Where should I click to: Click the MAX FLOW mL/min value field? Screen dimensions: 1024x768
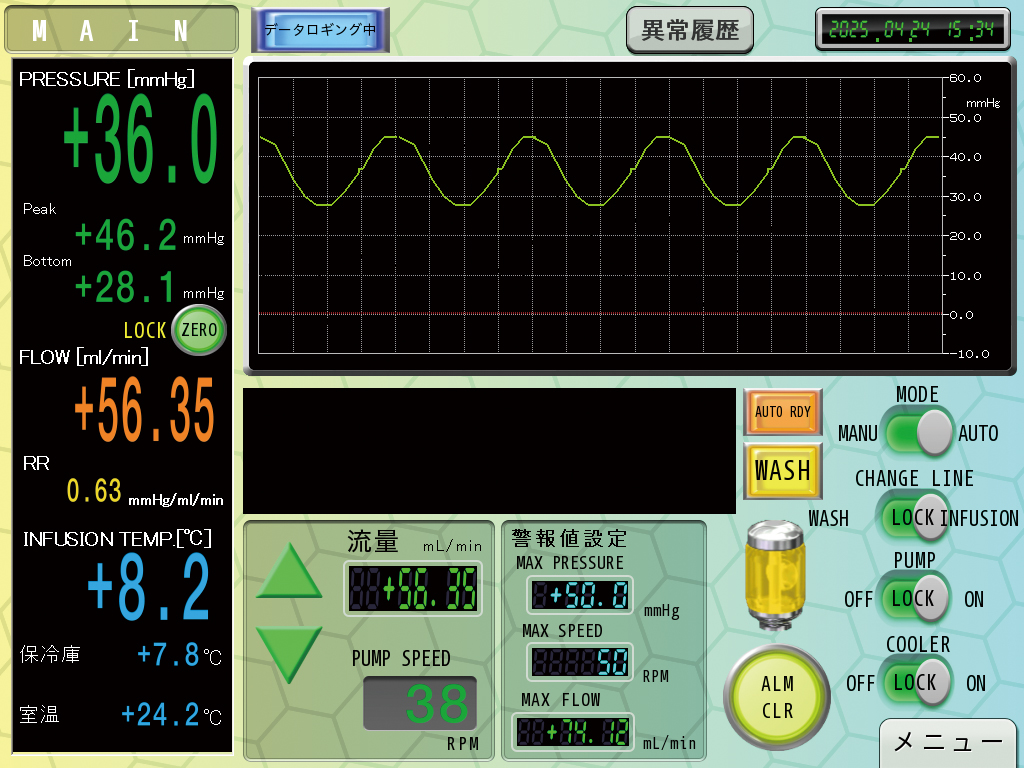pos(573,731)
